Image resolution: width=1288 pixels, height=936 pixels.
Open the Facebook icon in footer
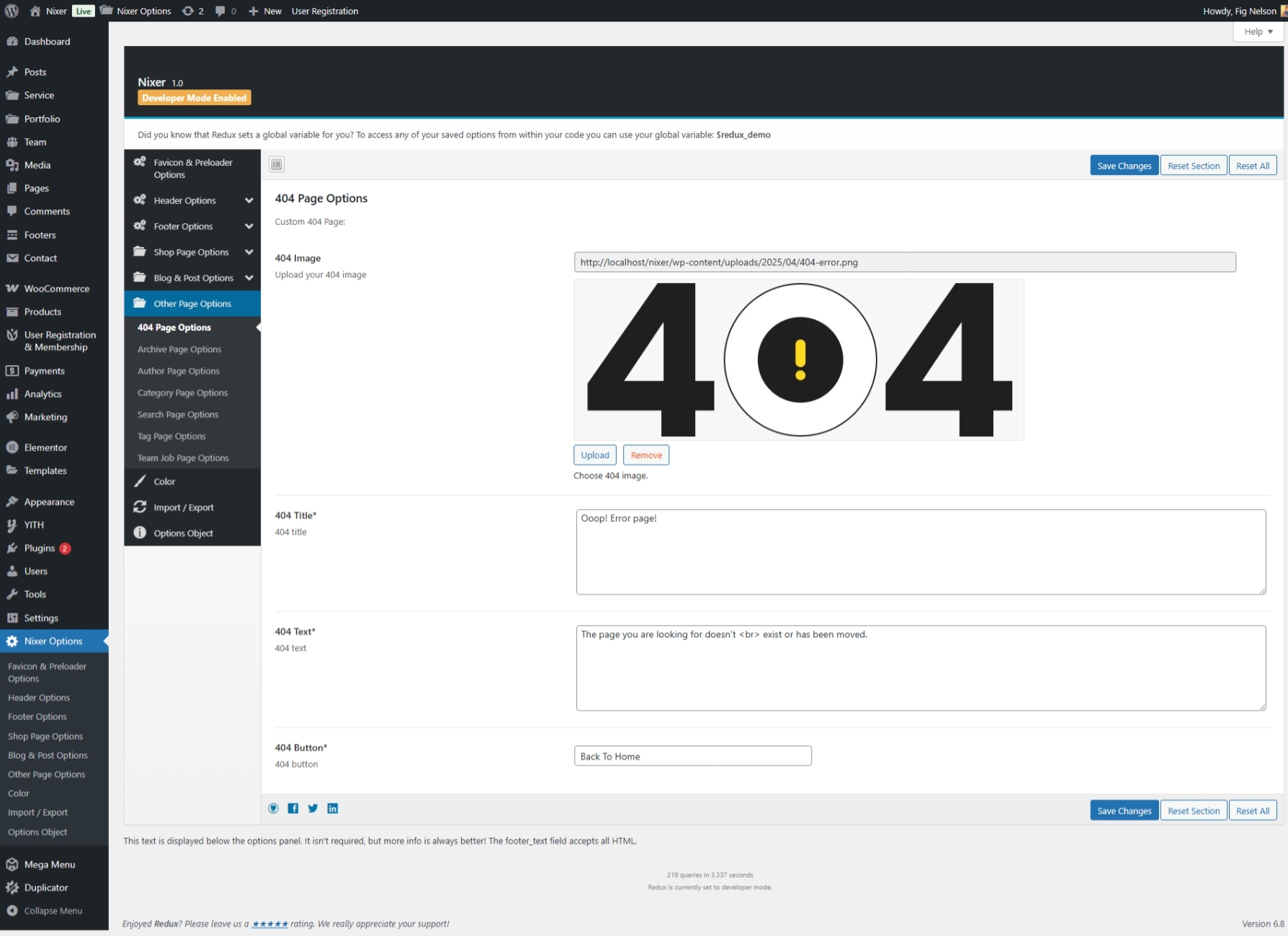click(x=293, y=809)
